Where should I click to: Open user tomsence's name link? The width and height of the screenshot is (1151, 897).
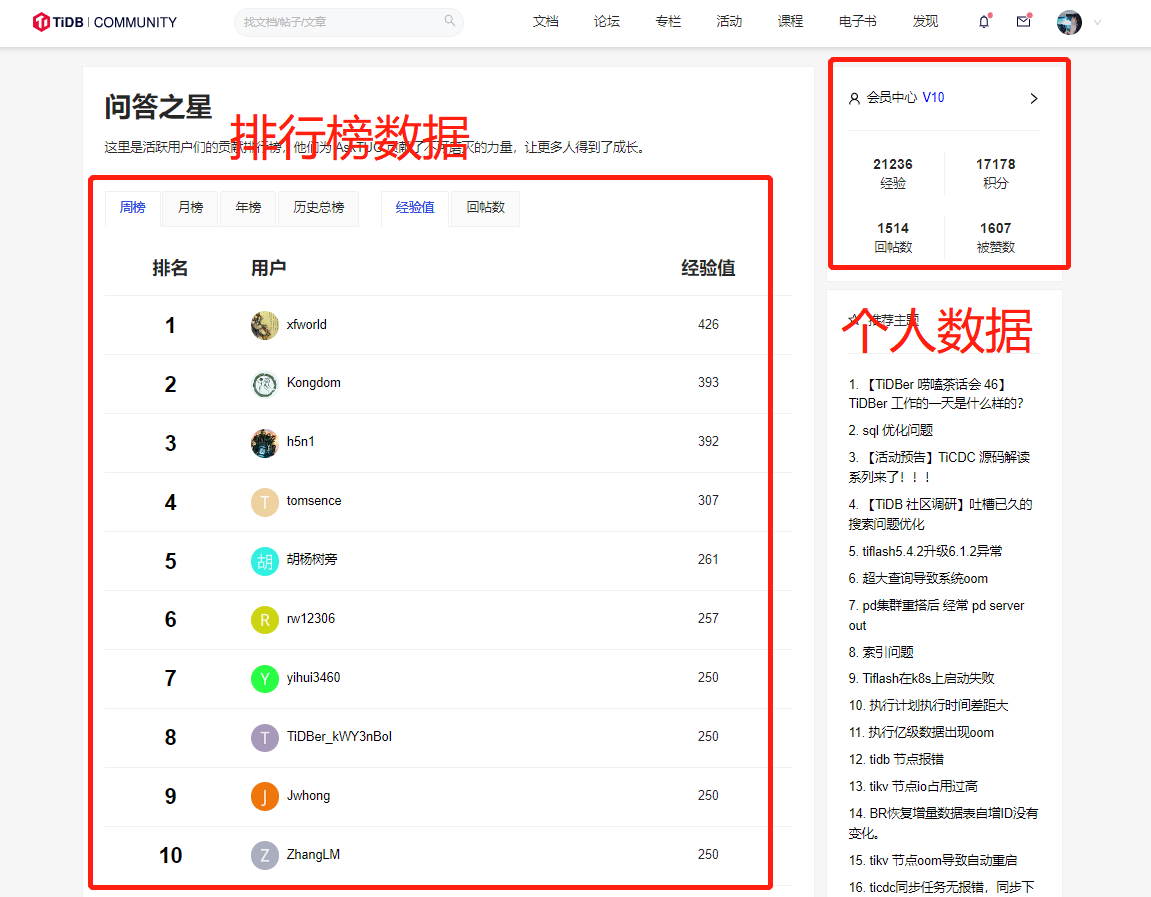coord(313,501)
